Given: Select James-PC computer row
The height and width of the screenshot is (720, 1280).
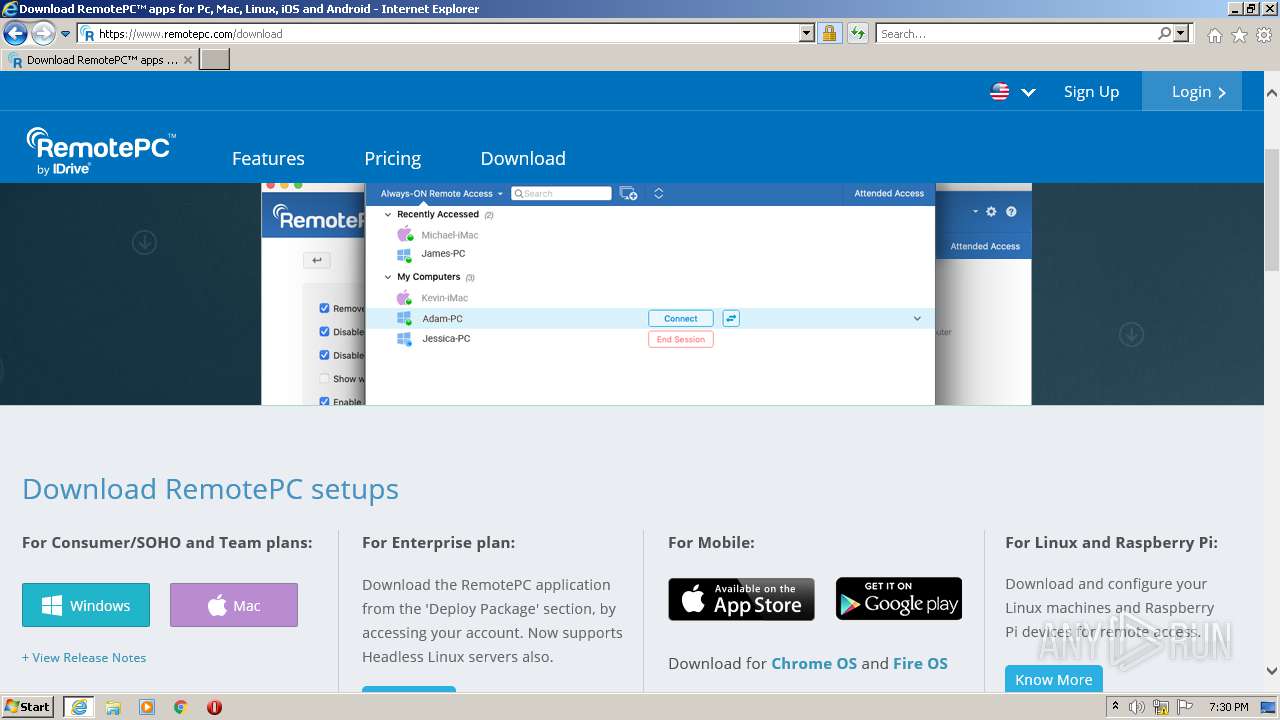Looking at the screenshot, I should click(650, 254).
